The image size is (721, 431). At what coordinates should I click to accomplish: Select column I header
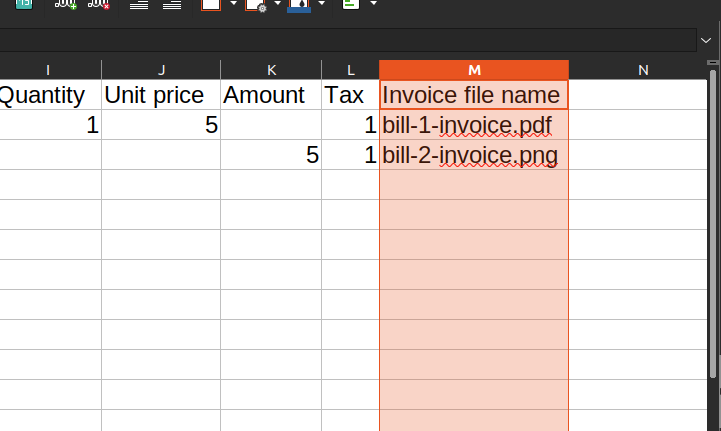pyautogui.click(x=50, y=70)
